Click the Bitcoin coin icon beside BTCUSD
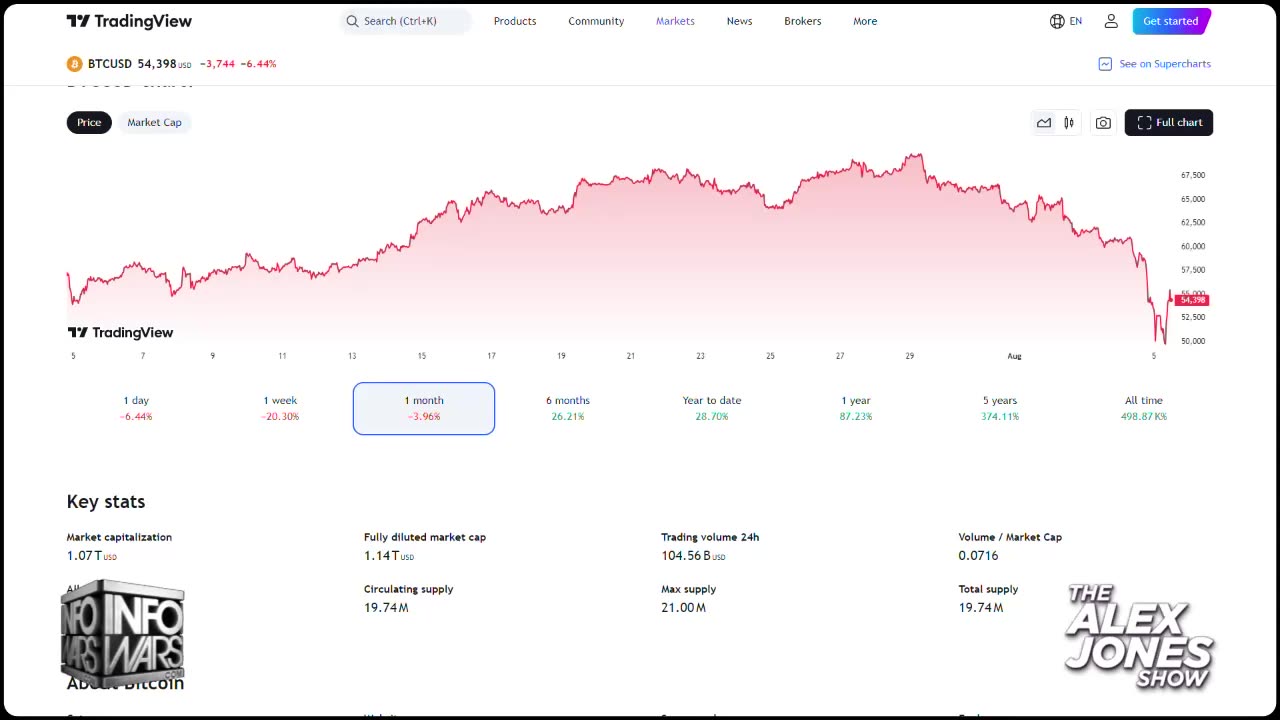Viewport: 1280px width, 720px height. 74,64
